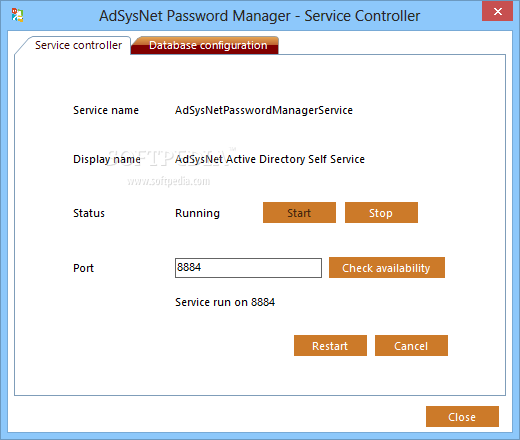Focus the Port input field
Image resolution: width=520 pixels, height=440 pixels.
(x=248, y=268)
